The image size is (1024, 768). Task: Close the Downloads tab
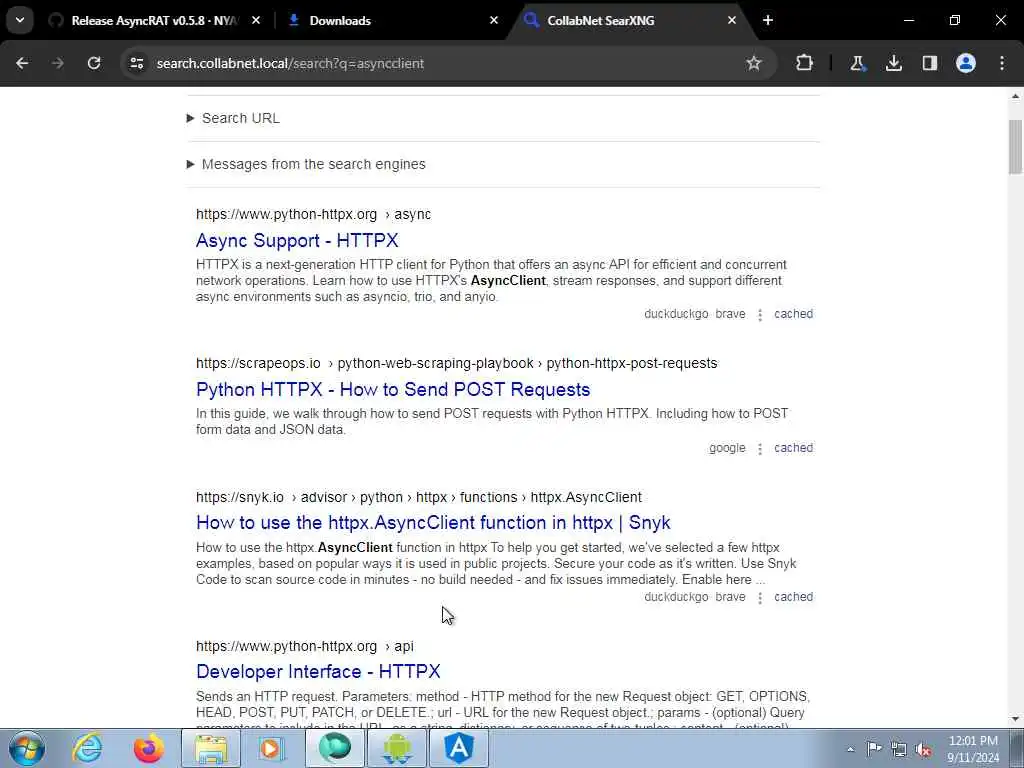(x=494, y=20)
